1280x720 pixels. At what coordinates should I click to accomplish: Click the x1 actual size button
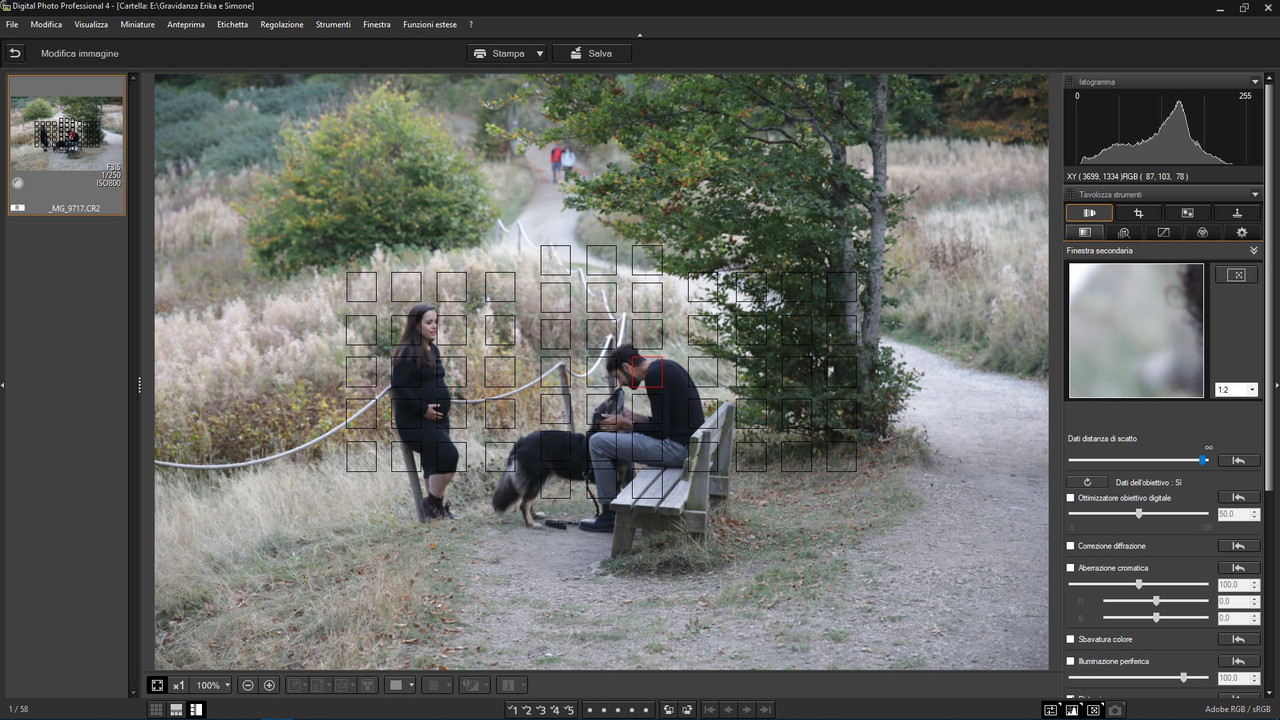(x=178, y=685)
